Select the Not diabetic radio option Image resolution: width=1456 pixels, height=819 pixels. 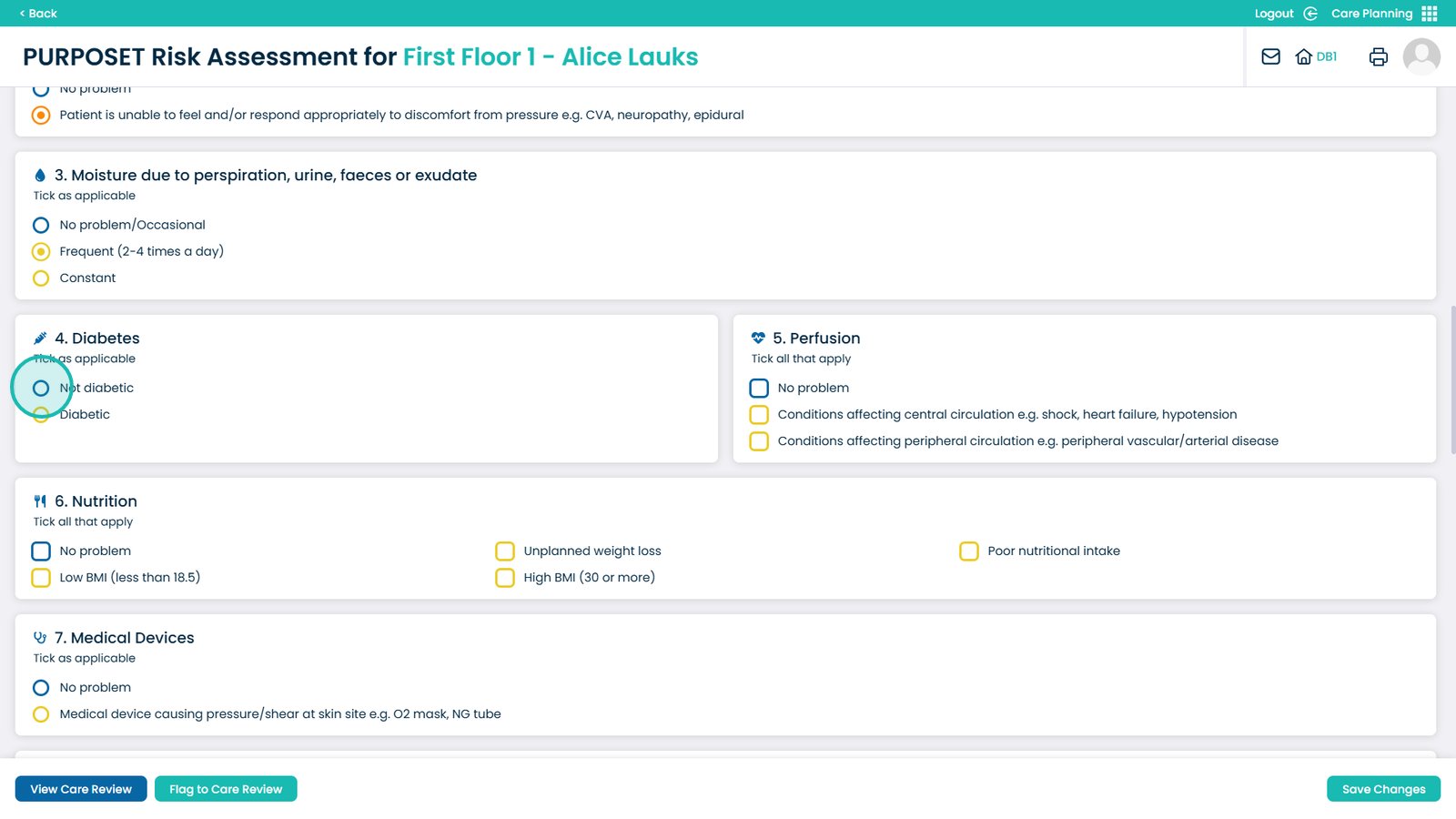tap(41, 388)
